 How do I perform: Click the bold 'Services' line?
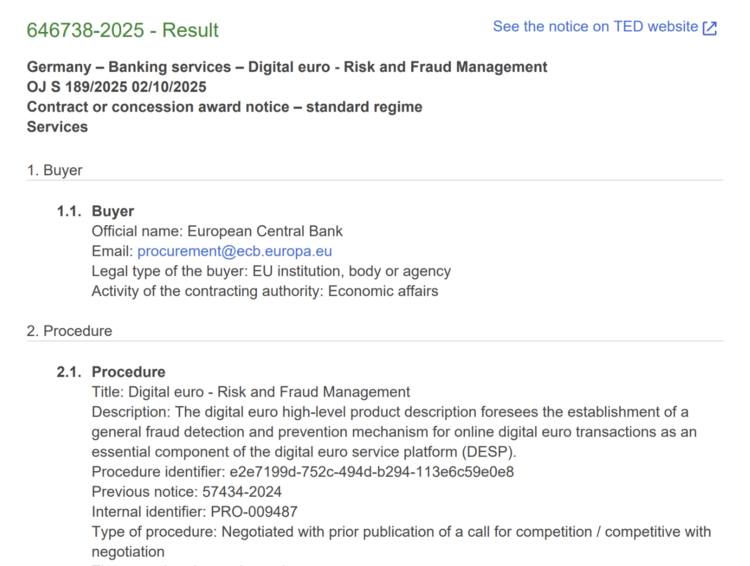tap(57, 127)
